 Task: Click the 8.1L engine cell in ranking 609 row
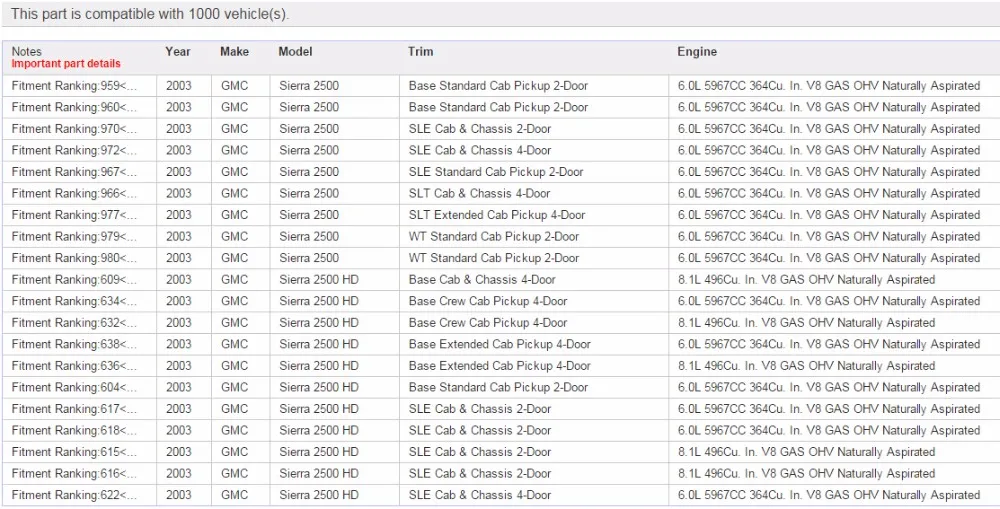pyautogui.click(x=834, y=280)
